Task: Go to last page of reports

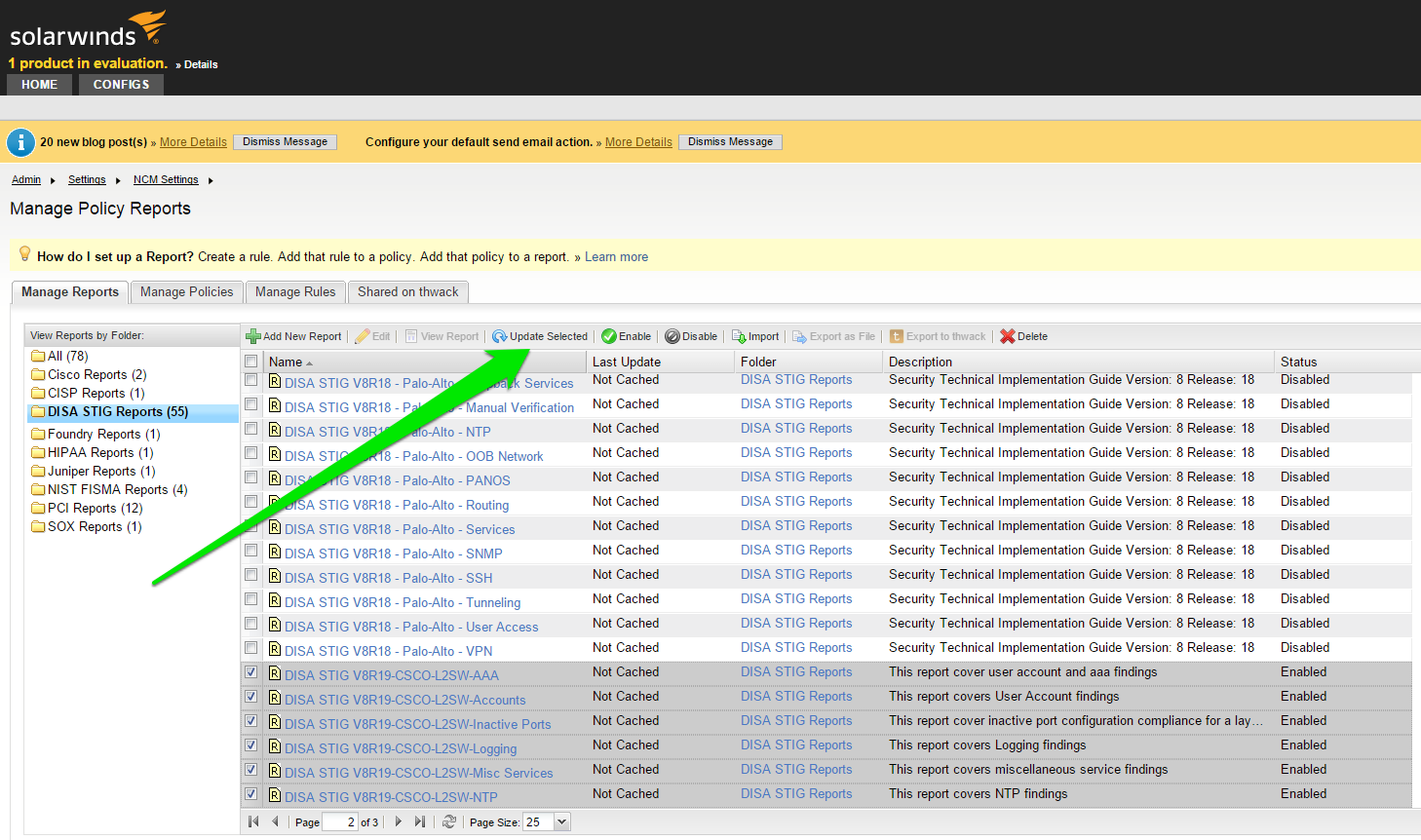Action: [x=419, y=821]
